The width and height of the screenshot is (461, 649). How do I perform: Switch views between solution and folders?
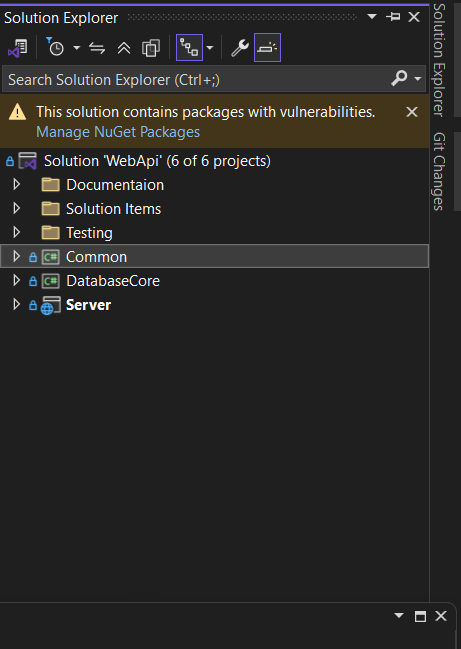(18, 48)
